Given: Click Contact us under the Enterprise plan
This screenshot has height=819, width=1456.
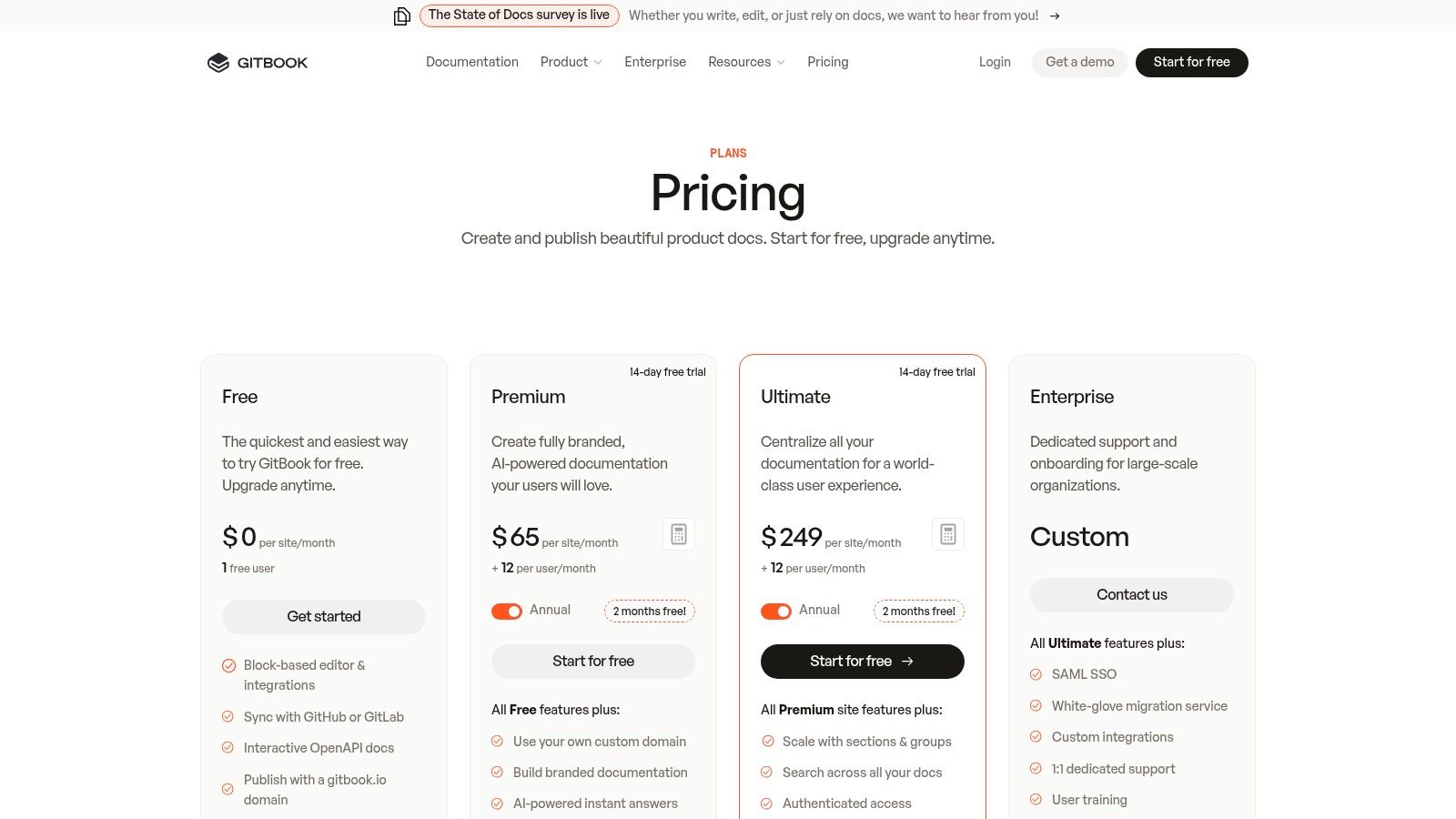Looking at the screenshot, I should point(1131,594).
